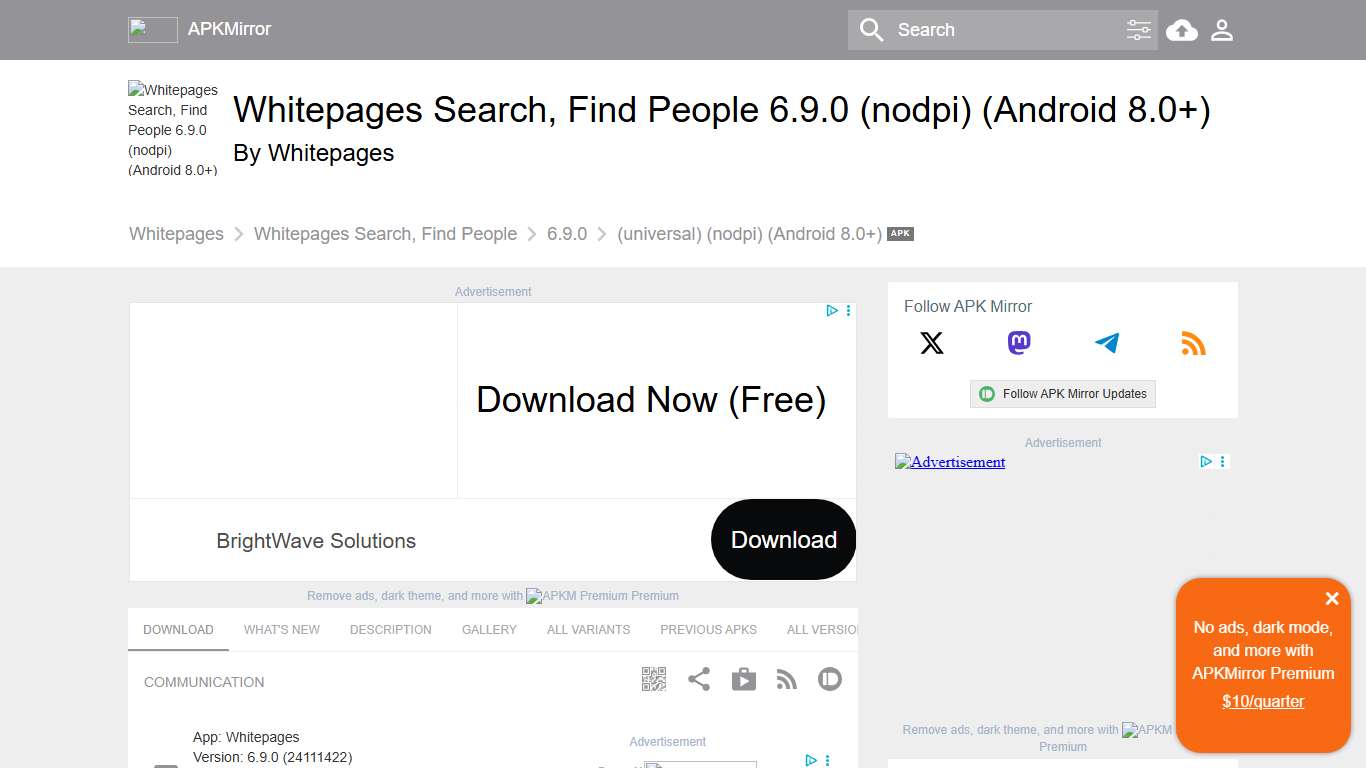Open the RSS feed for this app
Viewport: 1366px width, 768px height.
point(786,679)
